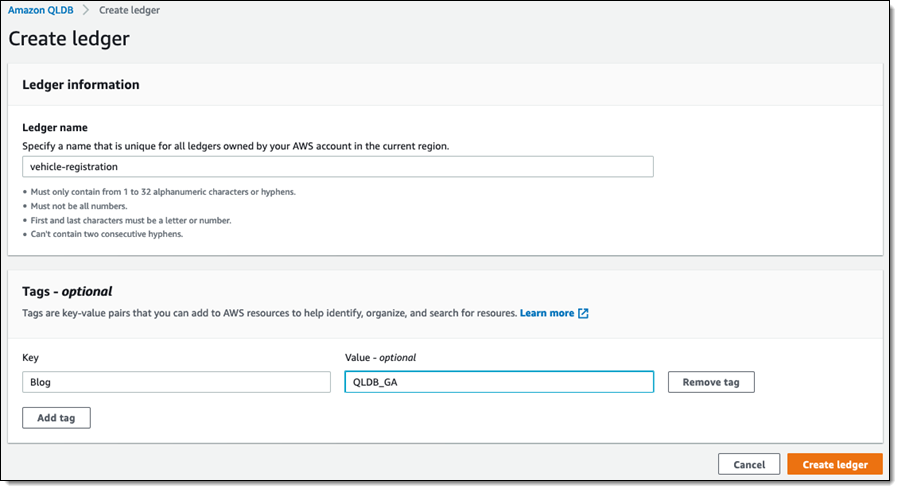The height and width of the screenshot is (491, 900).
Task: Select the Ledger information section header
Action: 81,85
